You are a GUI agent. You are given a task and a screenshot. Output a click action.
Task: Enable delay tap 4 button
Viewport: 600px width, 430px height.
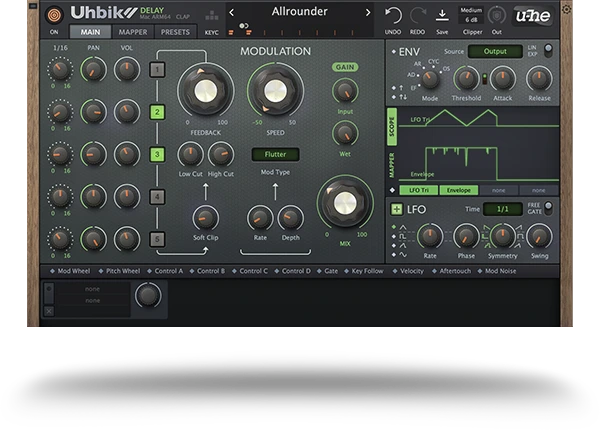(x=157, y=197)
